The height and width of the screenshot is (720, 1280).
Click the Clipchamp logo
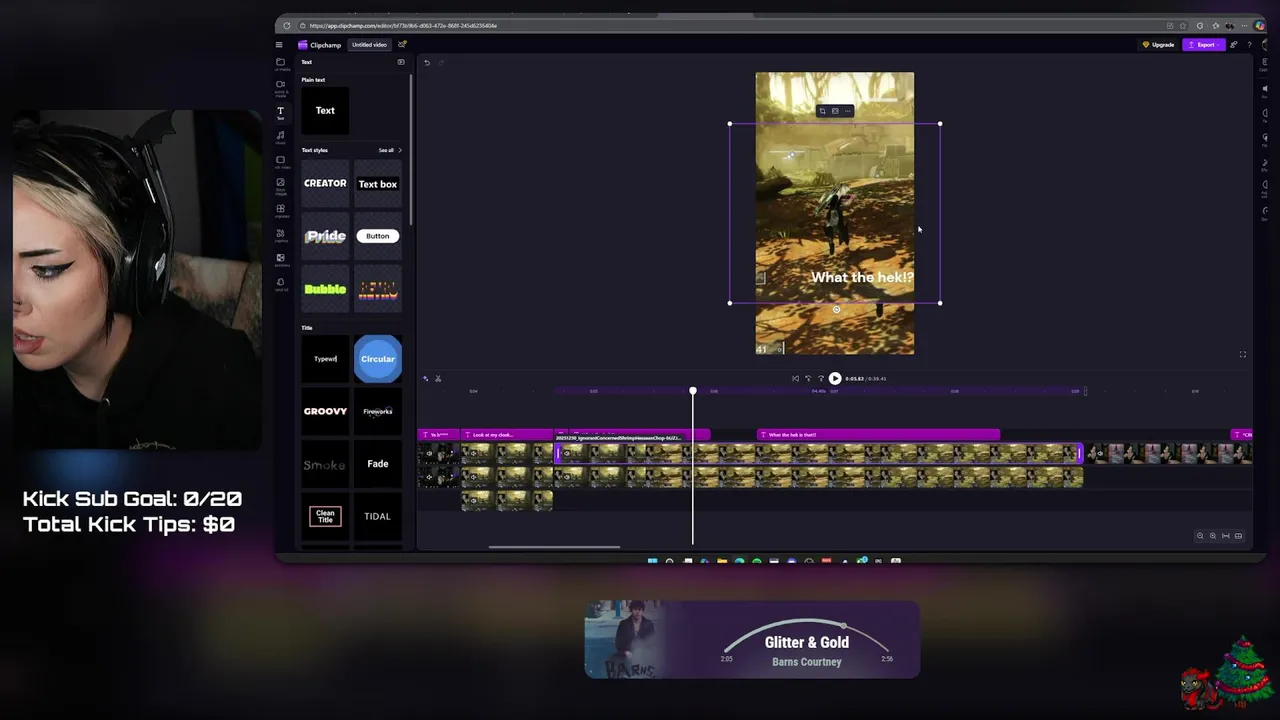pos(320,45)
